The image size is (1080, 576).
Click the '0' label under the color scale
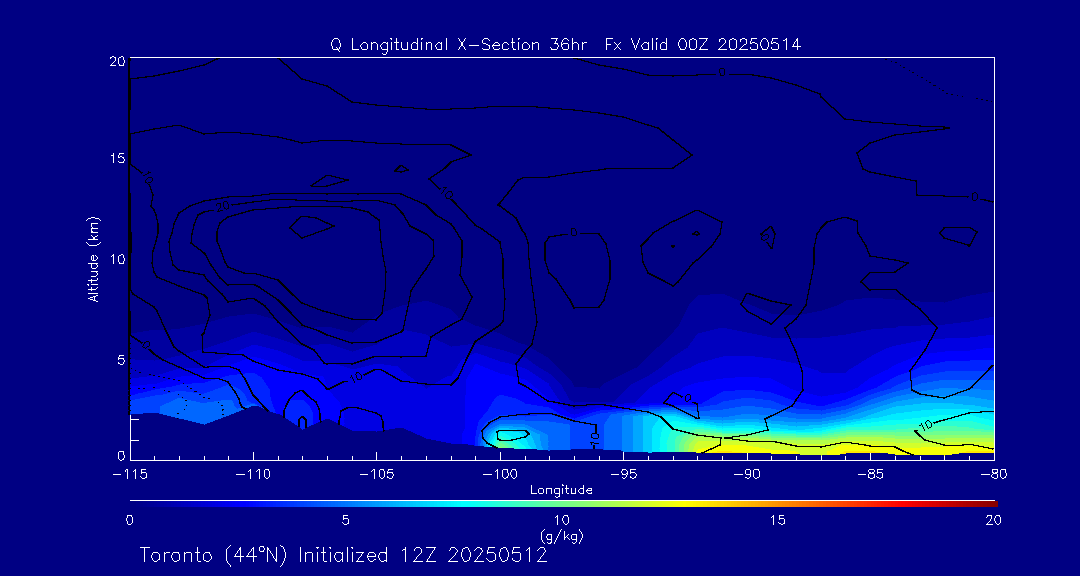(x=129, y=521)
